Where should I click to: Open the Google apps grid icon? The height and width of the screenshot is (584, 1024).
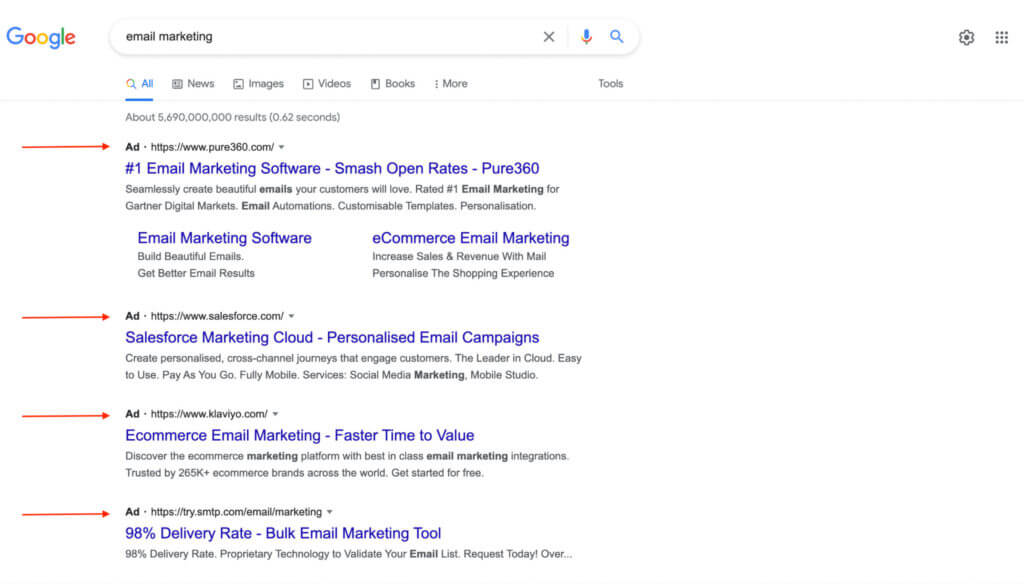click(x=1001, y=37)
